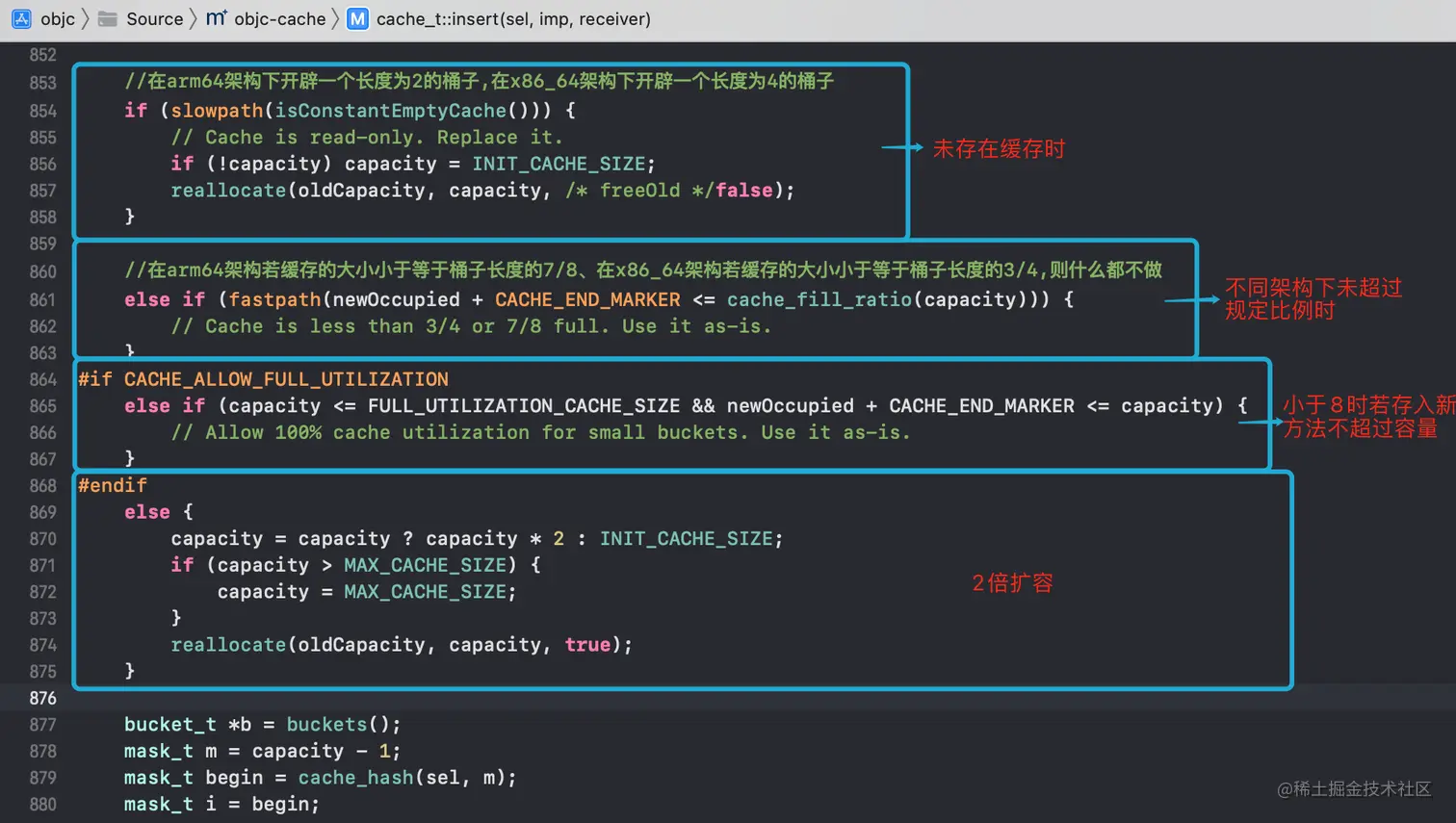Click "mask_t i = begin;" on line 880
Screen dimensions: 1456x823
point(221,805)
